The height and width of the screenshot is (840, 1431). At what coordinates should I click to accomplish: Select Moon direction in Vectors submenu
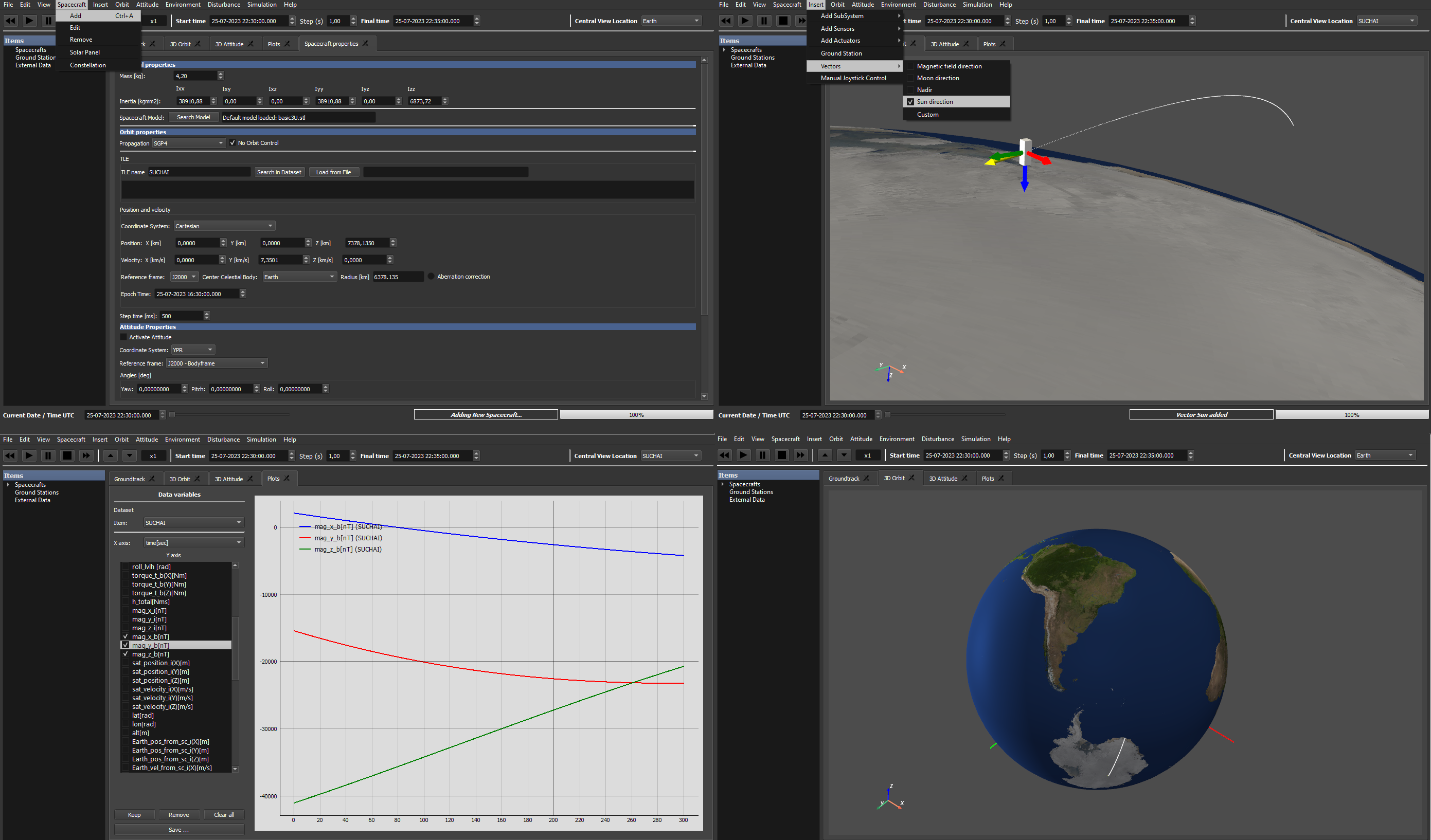(x=938, y=78)
